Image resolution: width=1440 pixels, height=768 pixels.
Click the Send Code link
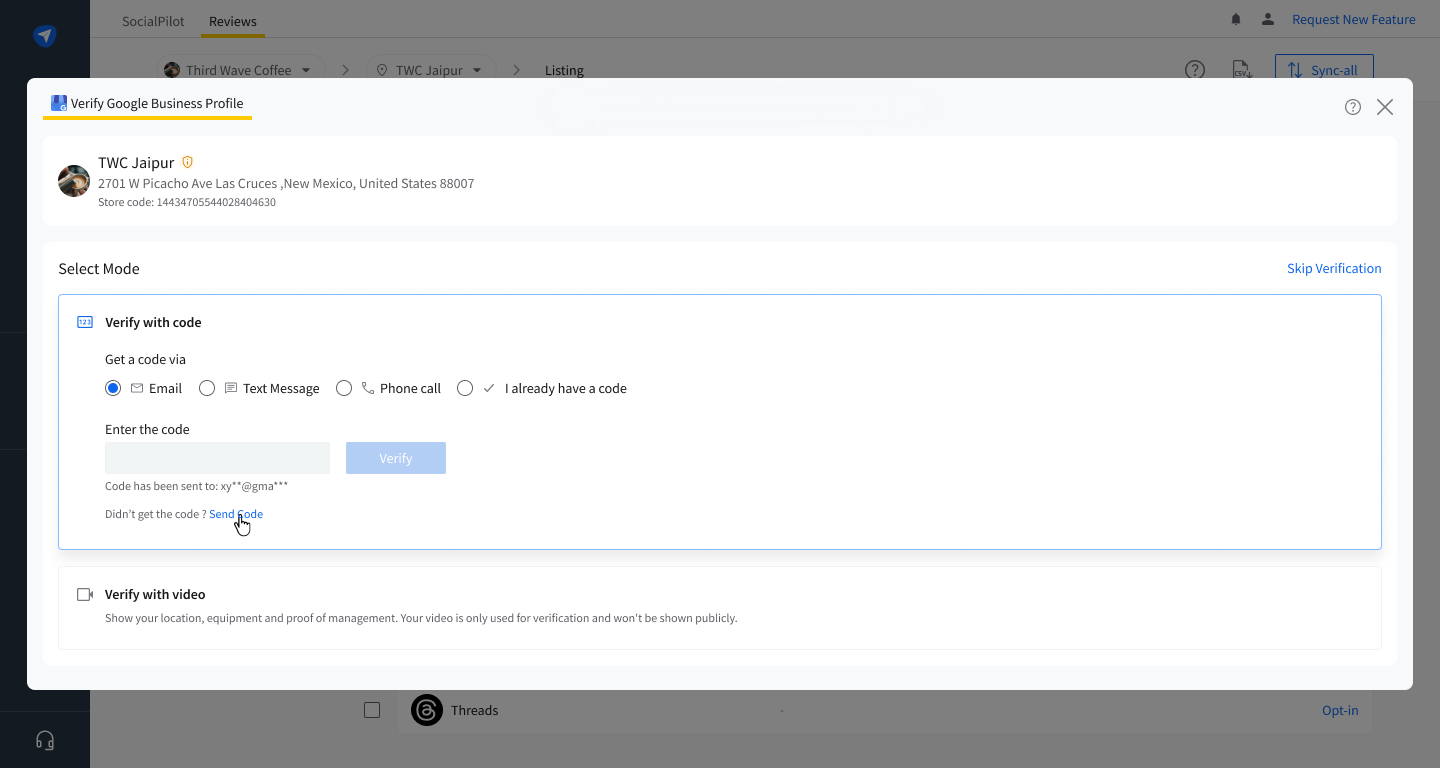pos(236,514)
